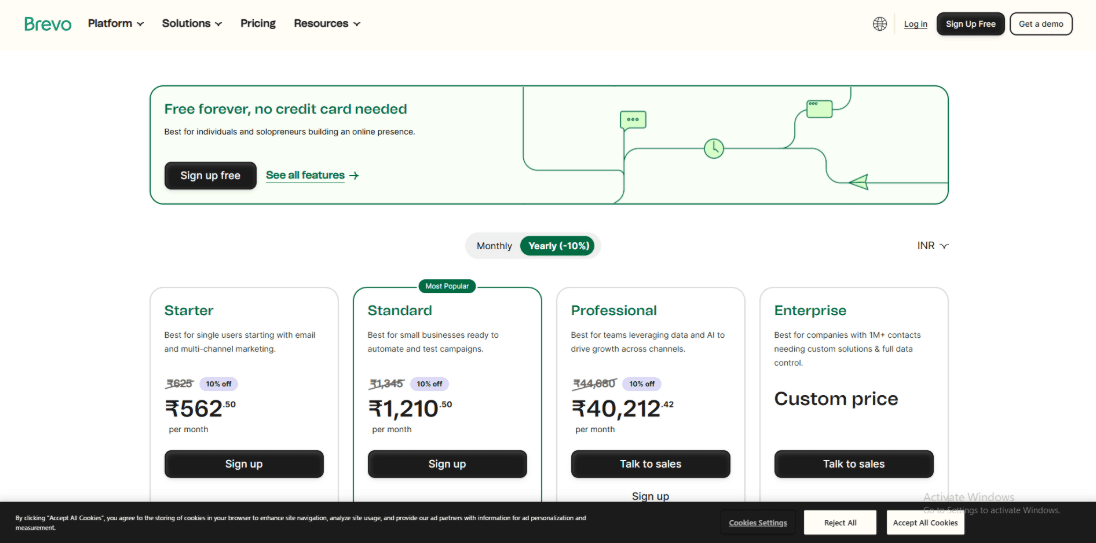Switch billing to Monthly
Image resolution: width=1096 pixels, height=543 pixels.
click(x=494, y=246)
